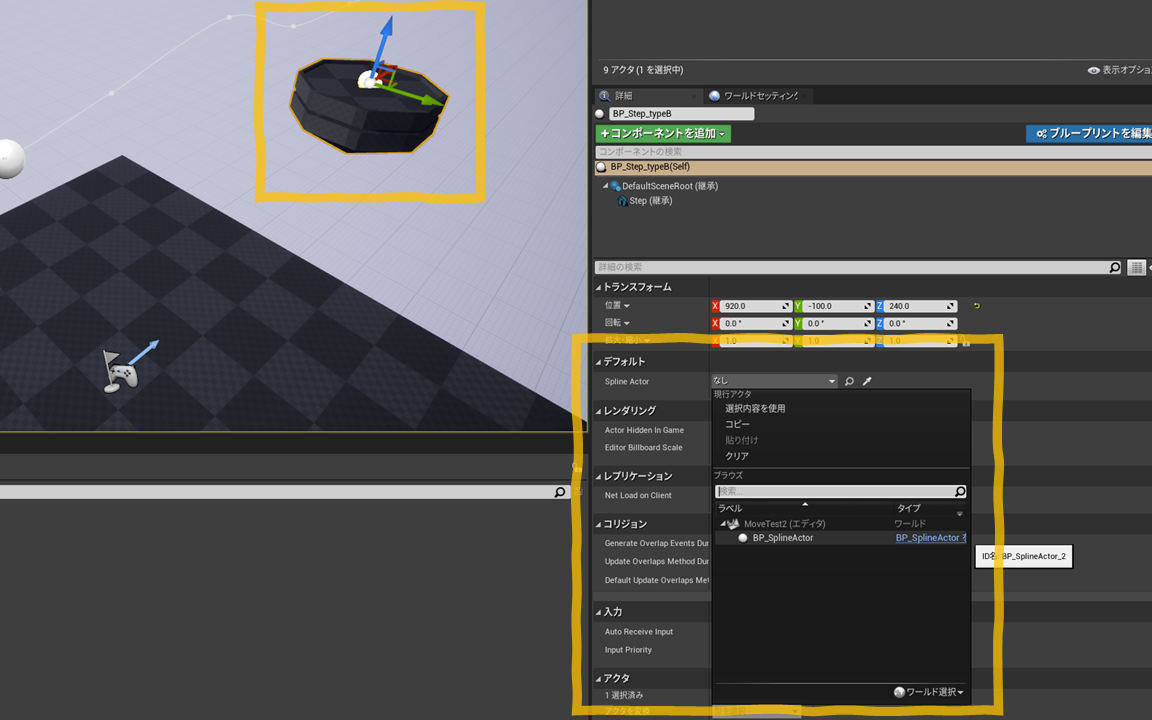Click the 'Spline Actor' property label
The width and height of the screenshot is (1152, 720).
[627, 382]
